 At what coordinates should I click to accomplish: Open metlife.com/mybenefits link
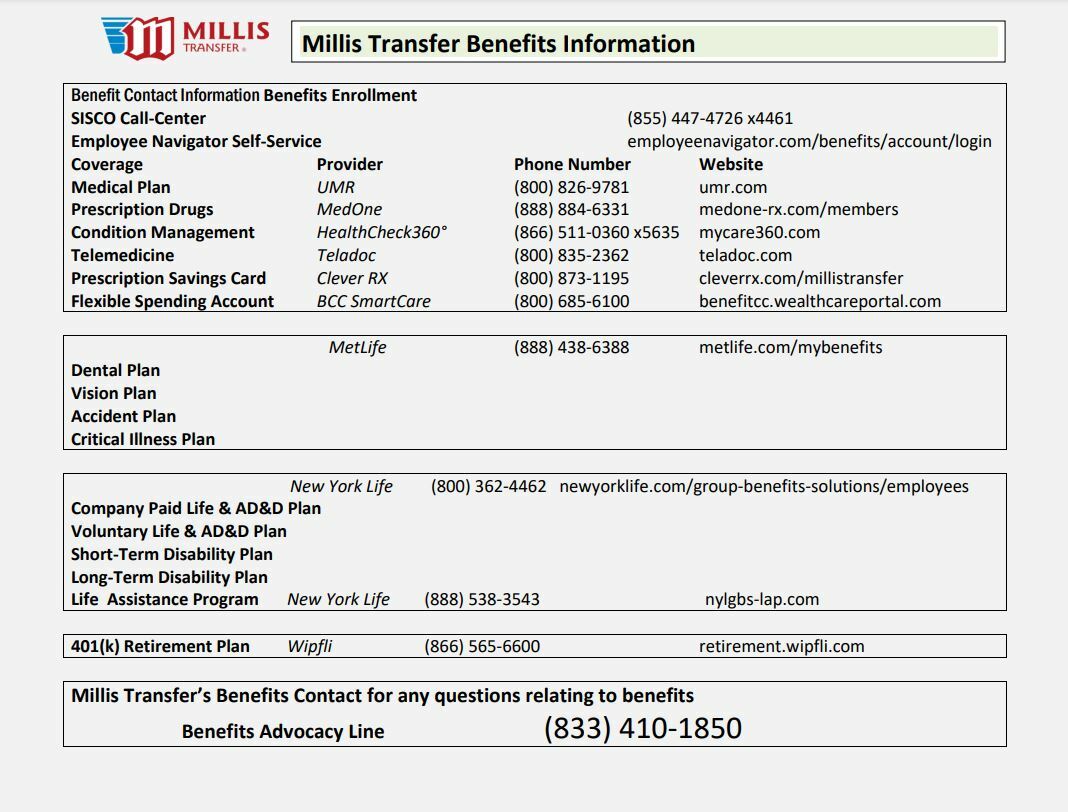790,347
